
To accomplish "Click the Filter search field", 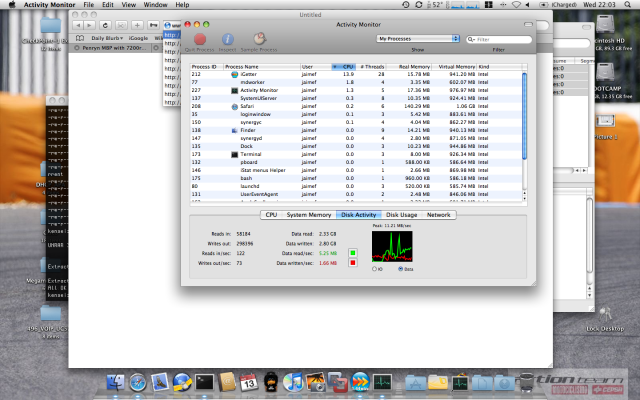I will [499, 39].
